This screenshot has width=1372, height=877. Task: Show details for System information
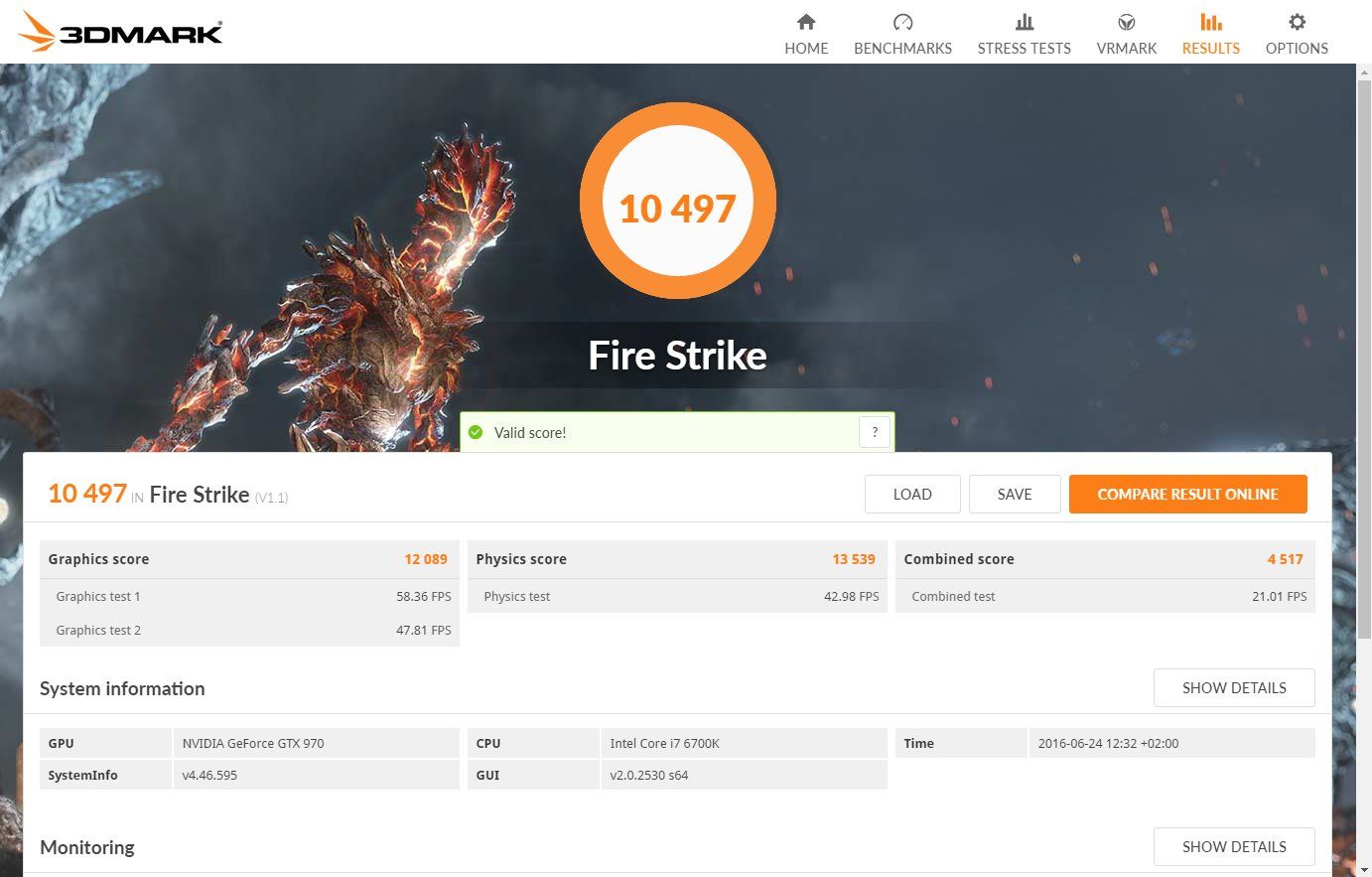(1234, 687)
